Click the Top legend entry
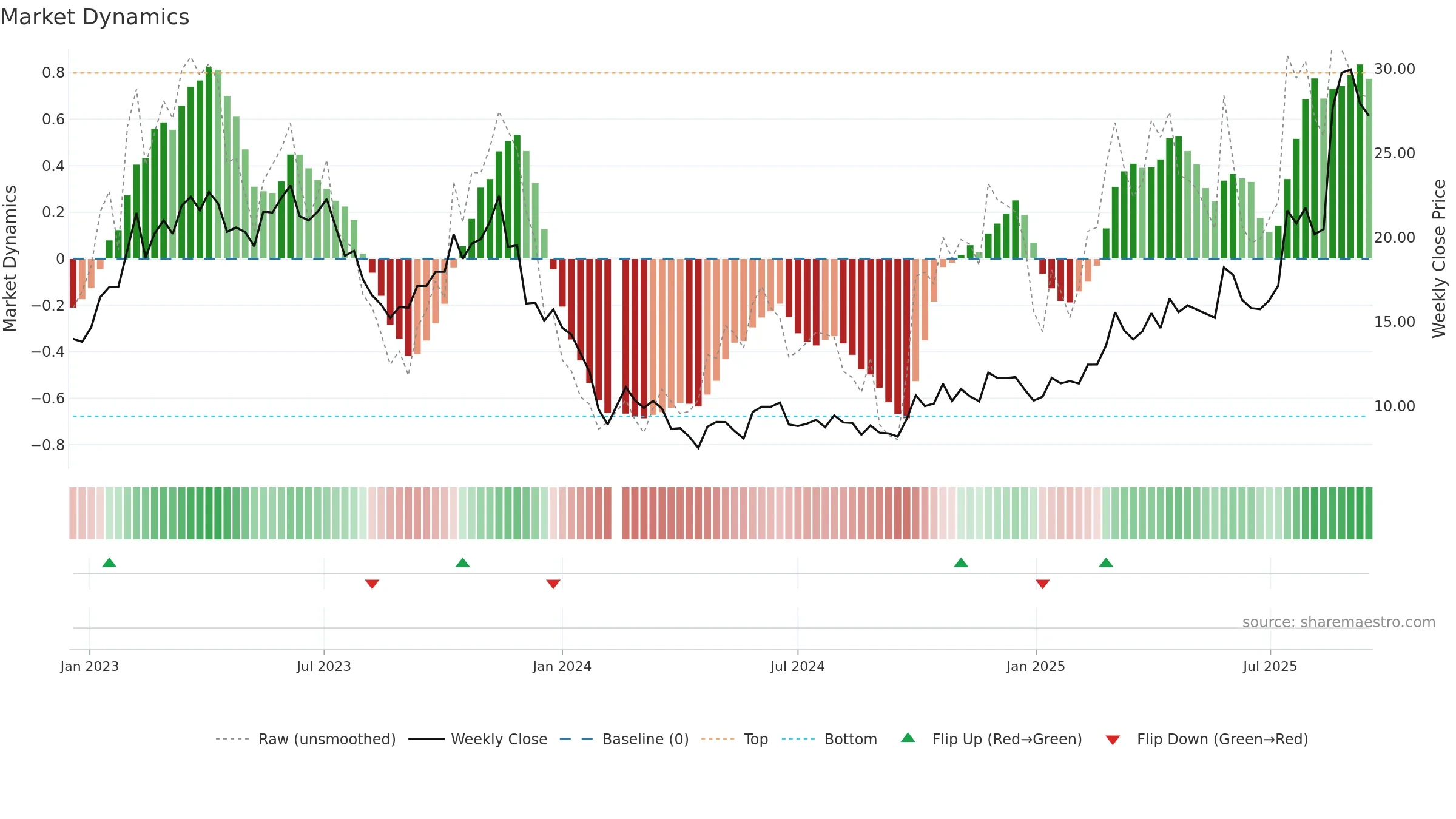Screen dimensions: 1456x819 [x=734, y=739]
